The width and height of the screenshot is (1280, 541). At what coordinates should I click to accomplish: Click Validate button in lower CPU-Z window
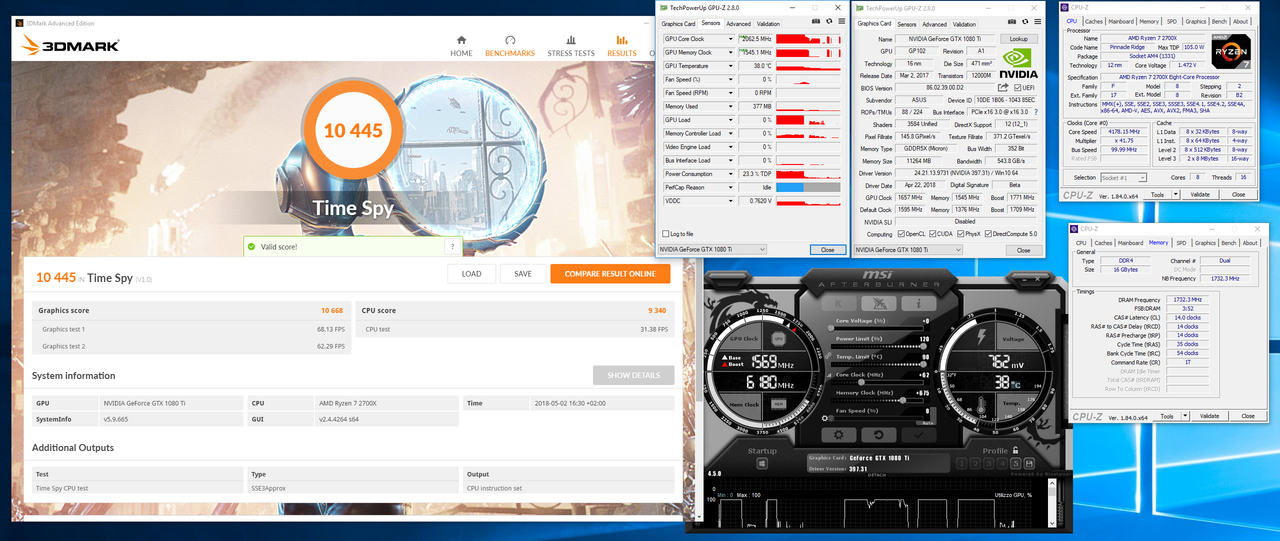(x=1210, y=416)
